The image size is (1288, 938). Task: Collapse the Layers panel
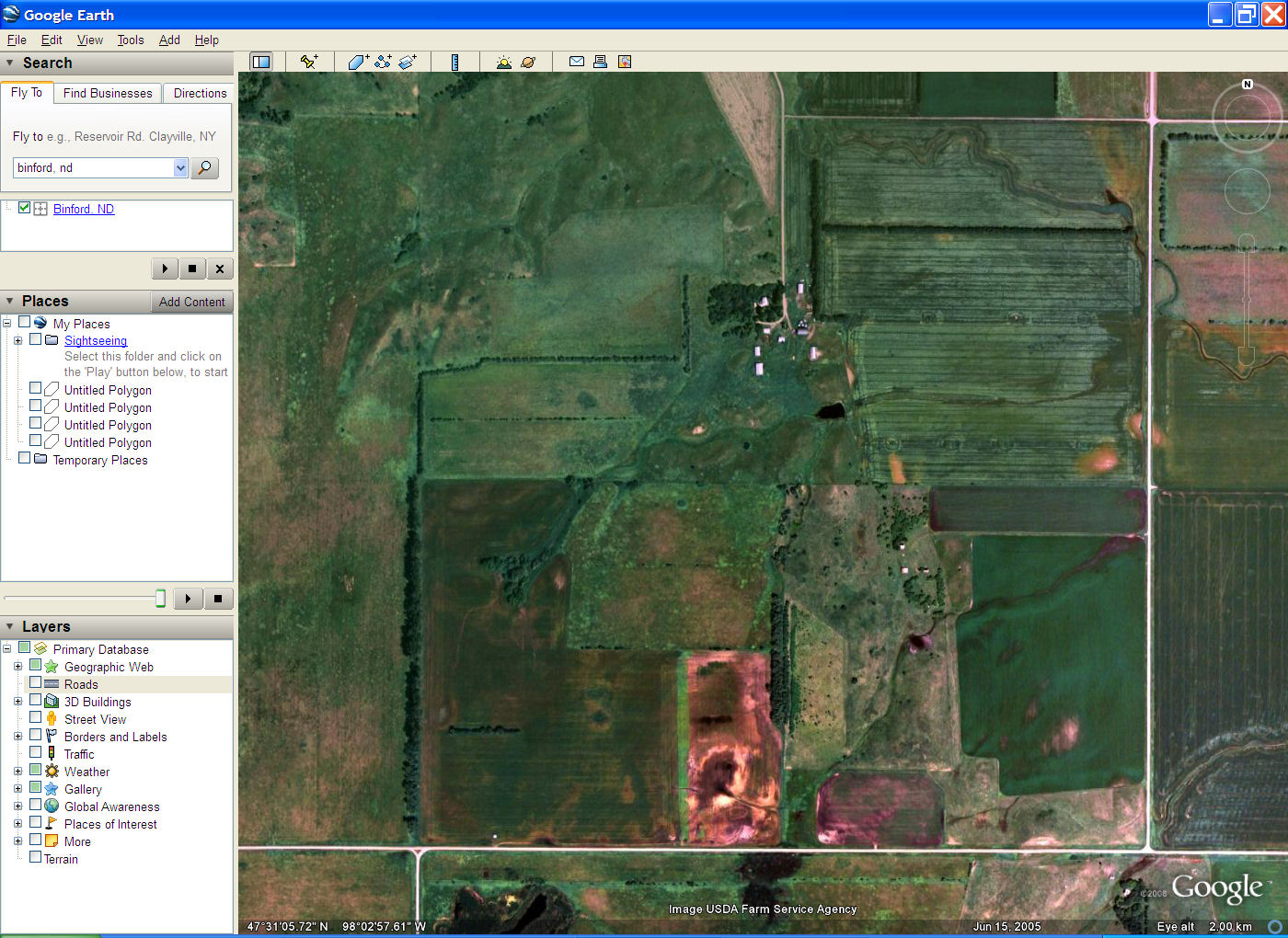pyautogui.click(x=10, y=626)
